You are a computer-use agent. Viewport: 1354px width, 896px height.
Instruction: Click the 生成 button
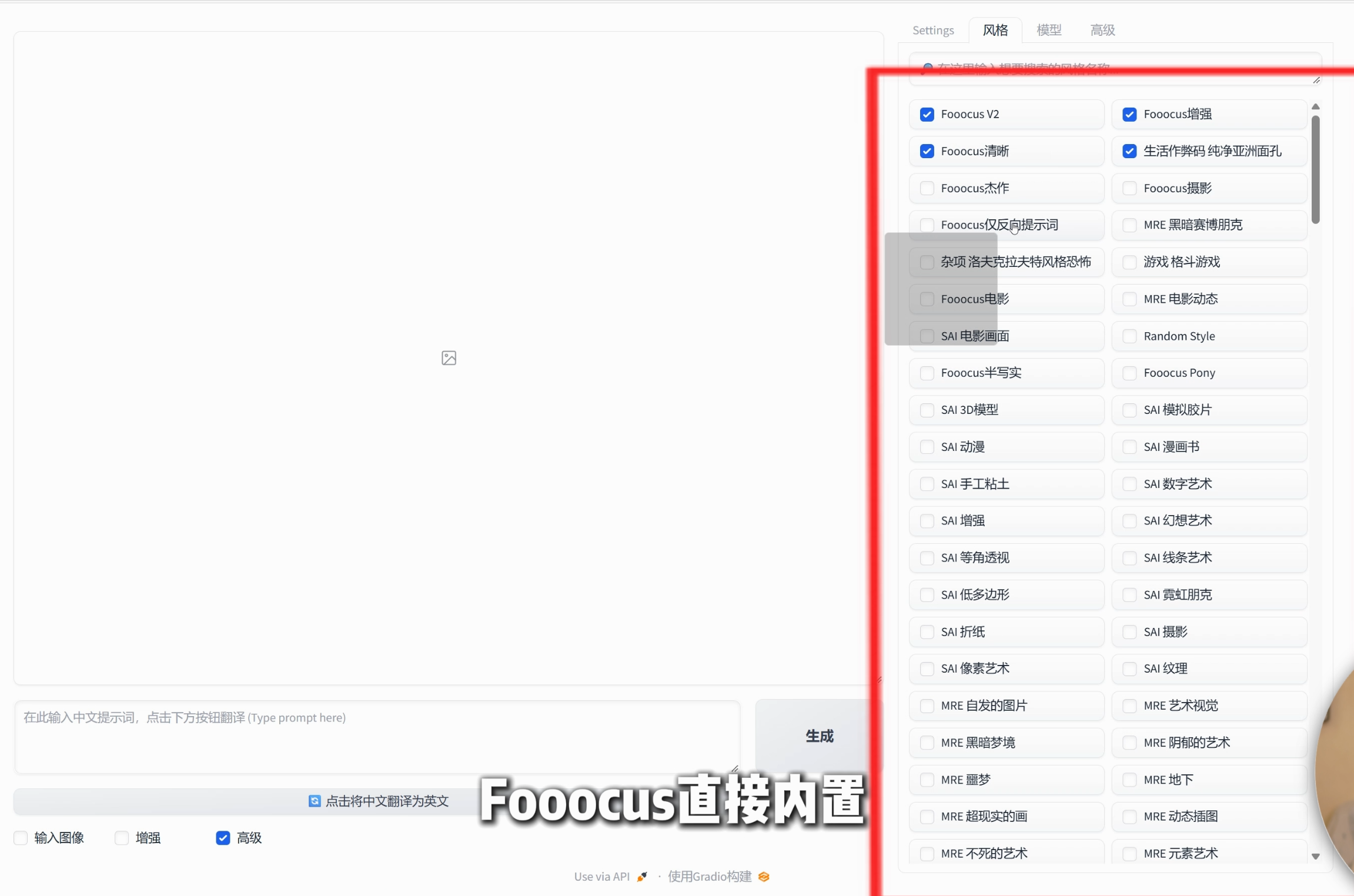click(819, 735)
